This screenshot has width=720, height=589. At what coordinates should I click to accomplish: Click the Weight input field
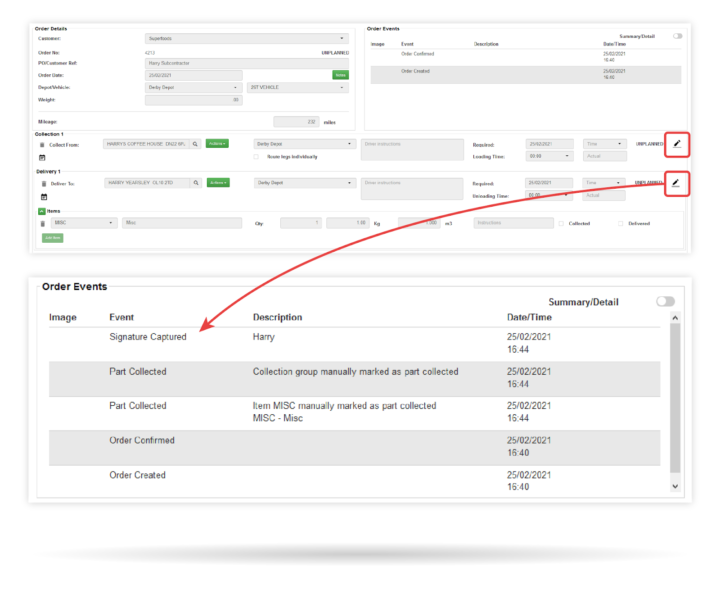tap(193, 100)
